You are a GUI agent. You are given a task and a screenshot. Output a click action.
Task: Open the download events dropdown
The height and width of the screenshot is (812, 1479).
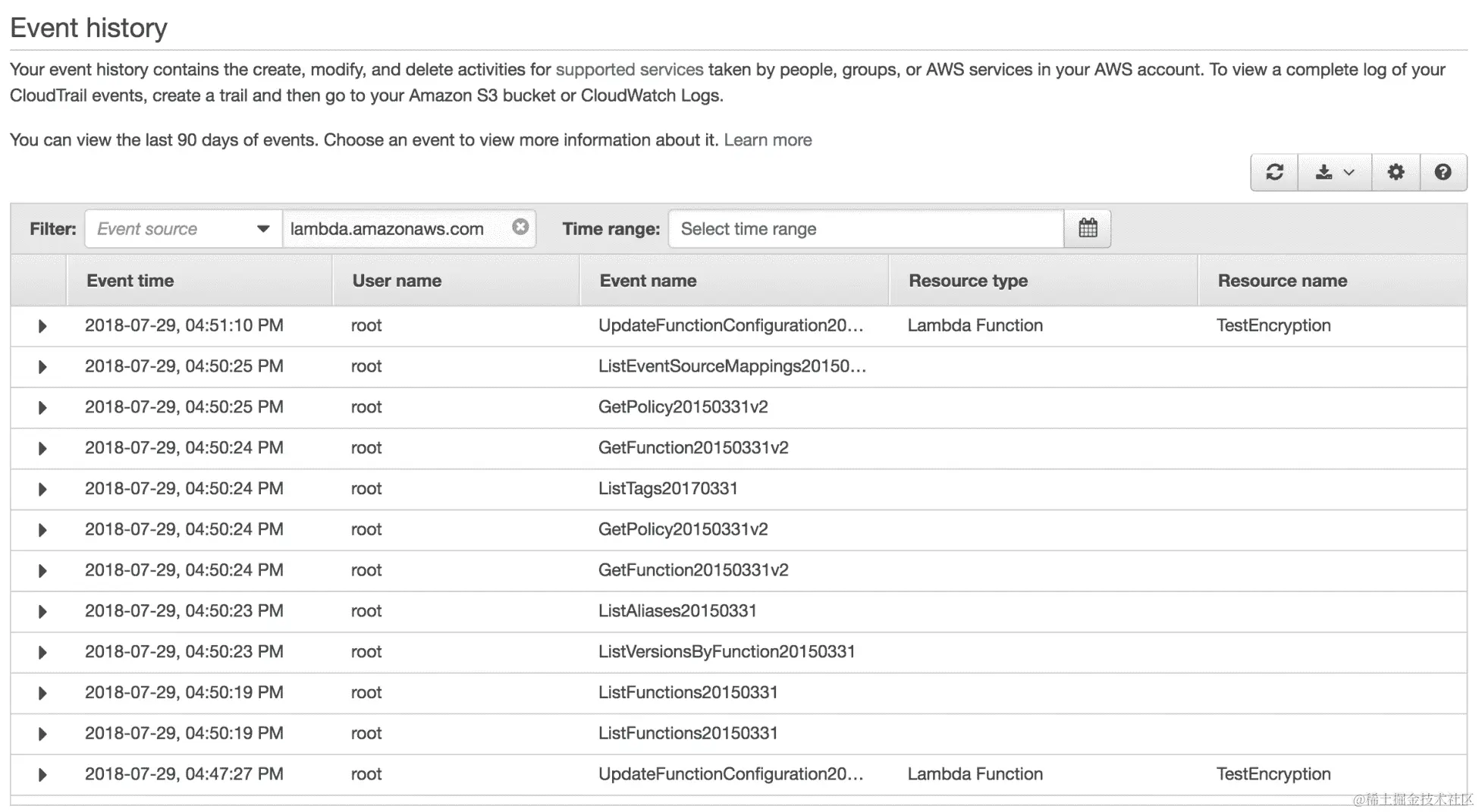[1334, 172]
